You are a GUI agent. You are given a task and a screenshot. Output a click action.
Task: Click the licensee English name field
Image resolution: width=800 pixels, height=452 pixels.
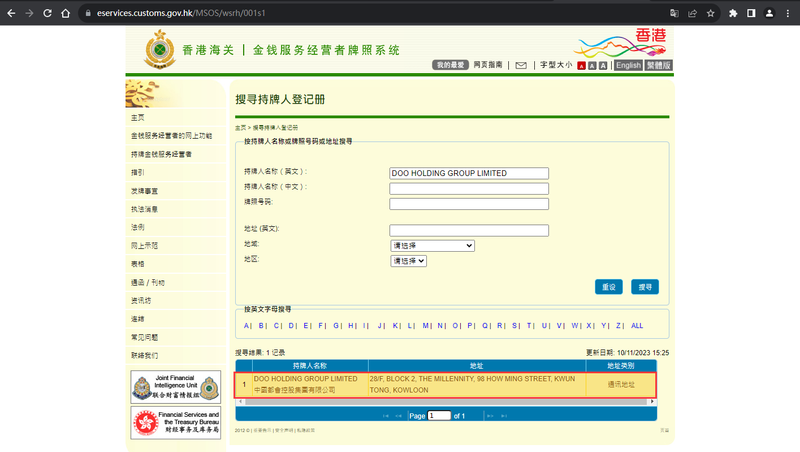(469, 173)
